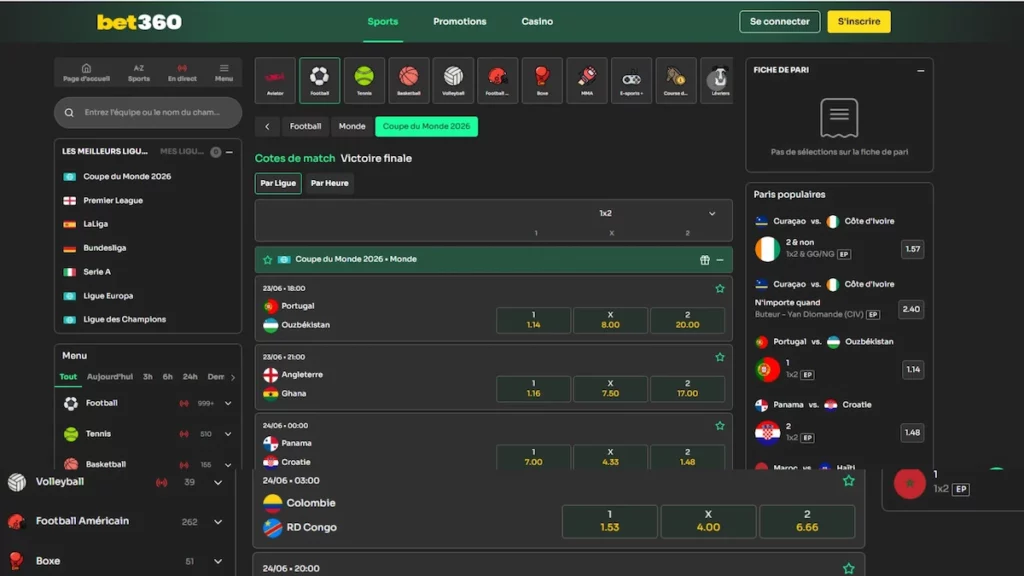Viewport: 1024px width, 576px height.
Task: Add popular Yan Diomande scorer bet 2.40
Action: tap(911, 310)
